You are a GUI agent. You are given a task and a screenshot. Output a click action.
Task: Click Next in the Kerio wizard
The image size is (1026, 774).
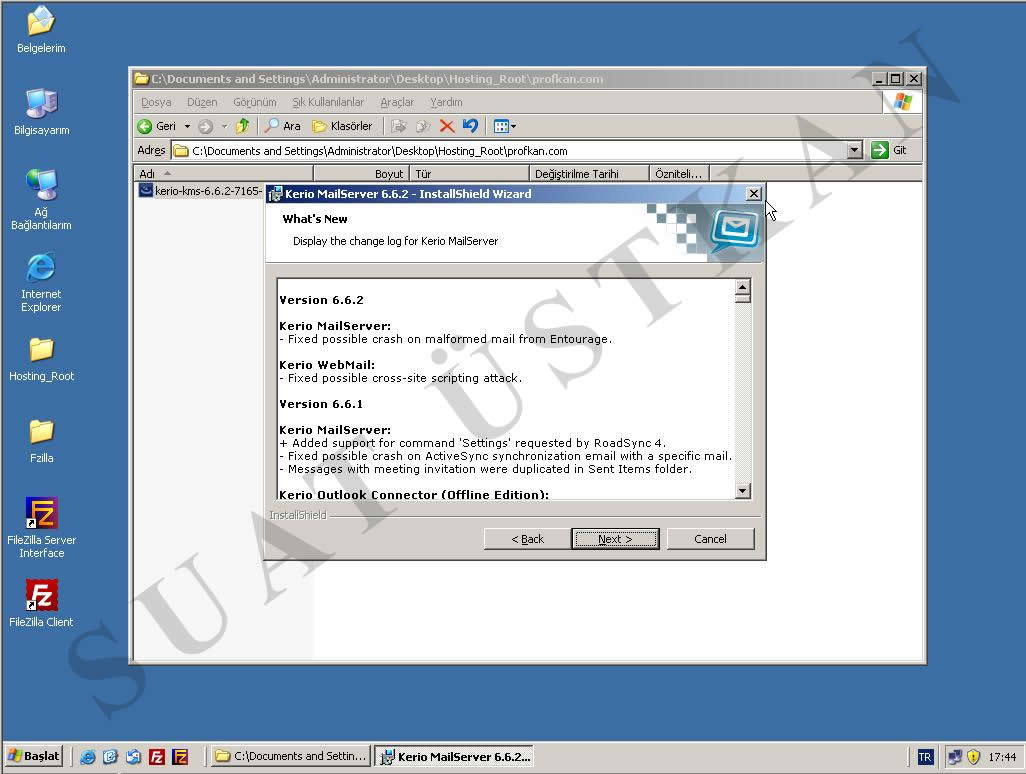pyautogui.click(x=615, y=539)
